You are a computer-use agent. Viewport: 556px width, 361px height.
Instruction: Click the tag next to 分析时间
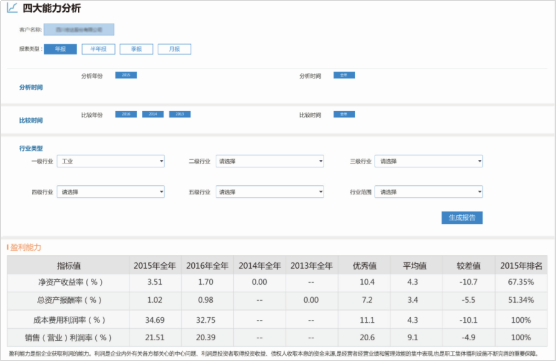(344, 75)
